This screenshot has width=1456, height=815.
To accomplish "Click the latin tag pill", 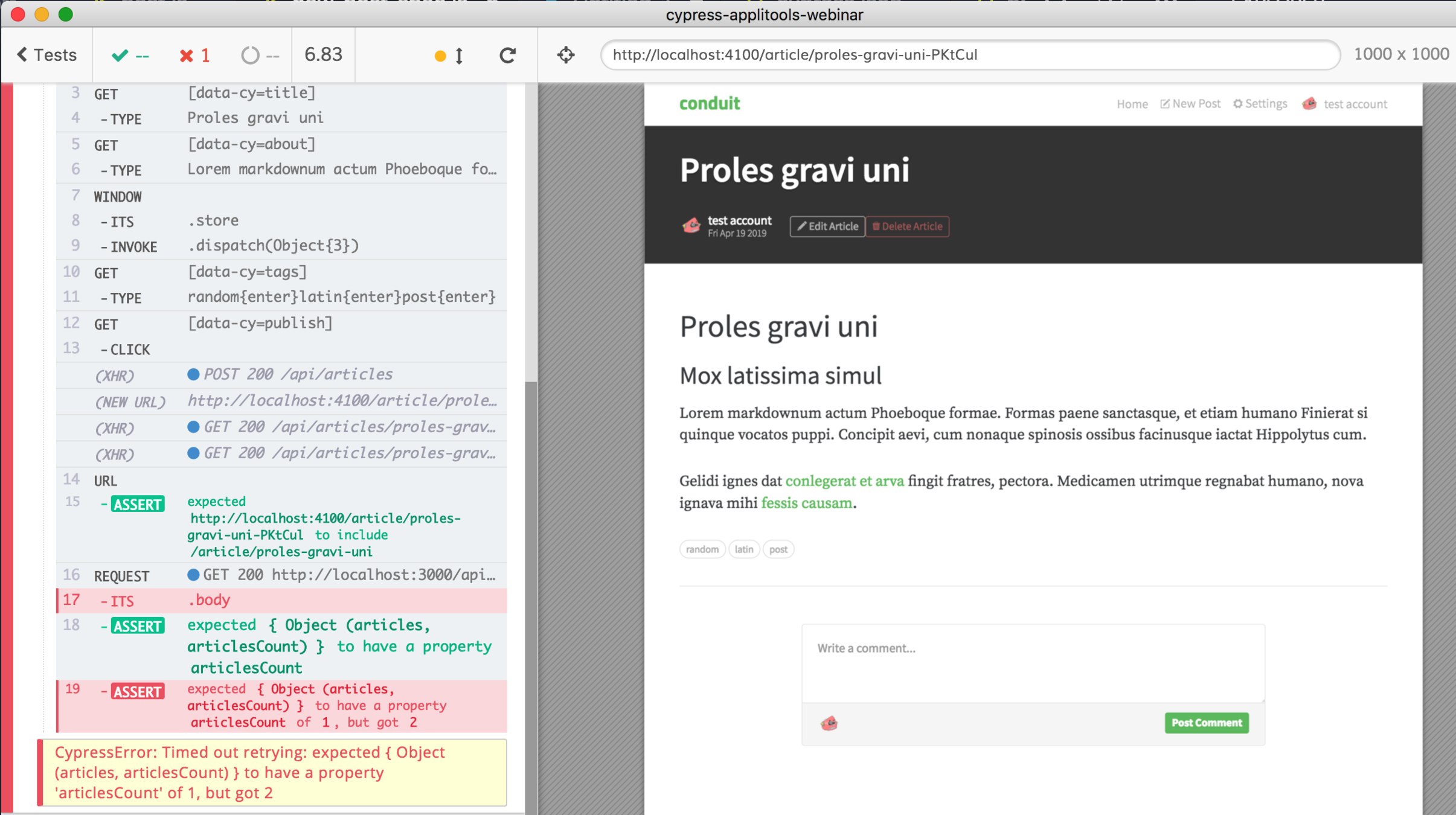I will [x=743, y=549].
